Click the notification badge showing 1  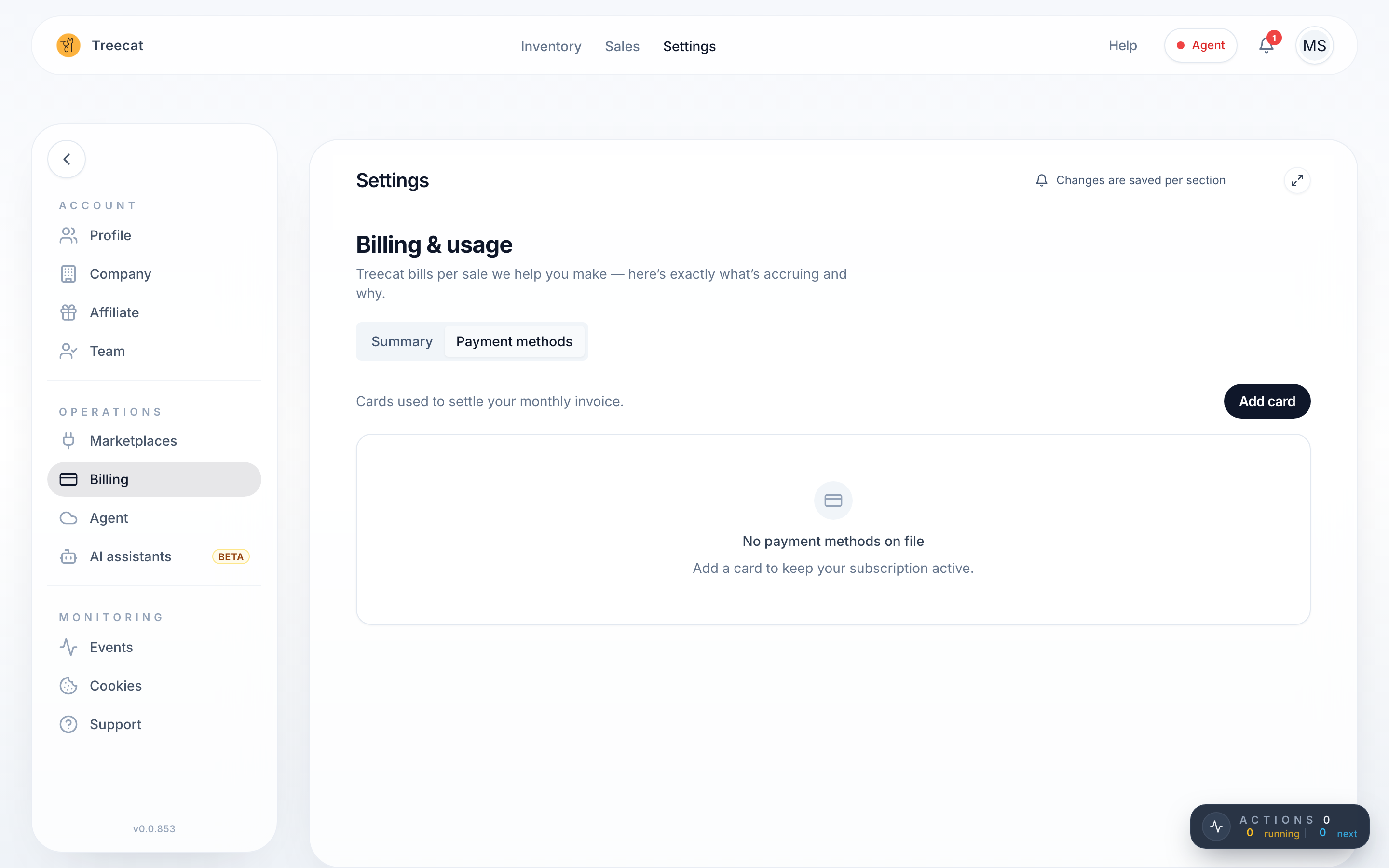[x=1274, y=38]
